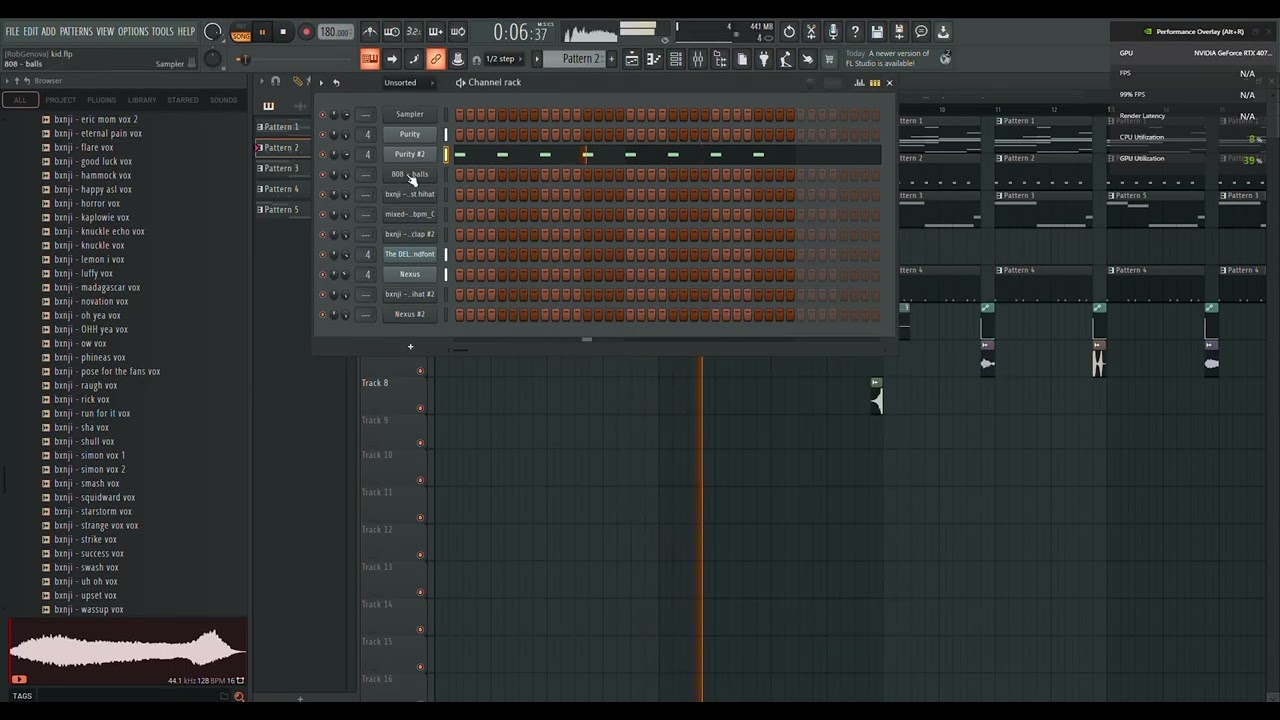Toggle the link/multilink controllers icon
Image resolution: width=1280 pixels, height=720 pixels.
[x=436, y=59]
